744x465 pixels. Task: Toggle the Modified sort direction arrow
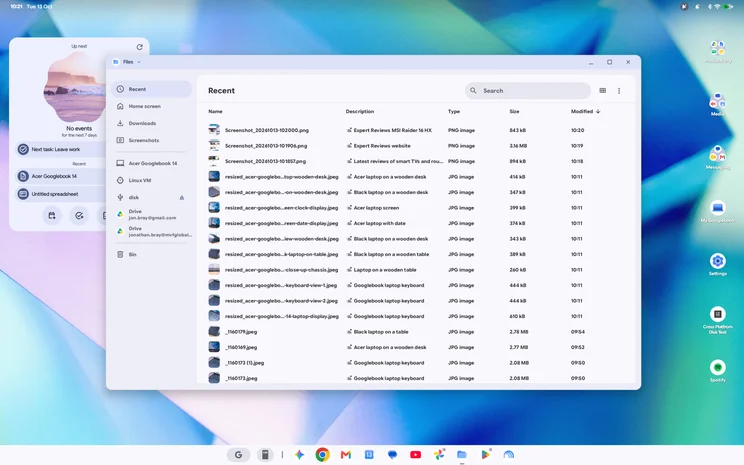point(598,112)
